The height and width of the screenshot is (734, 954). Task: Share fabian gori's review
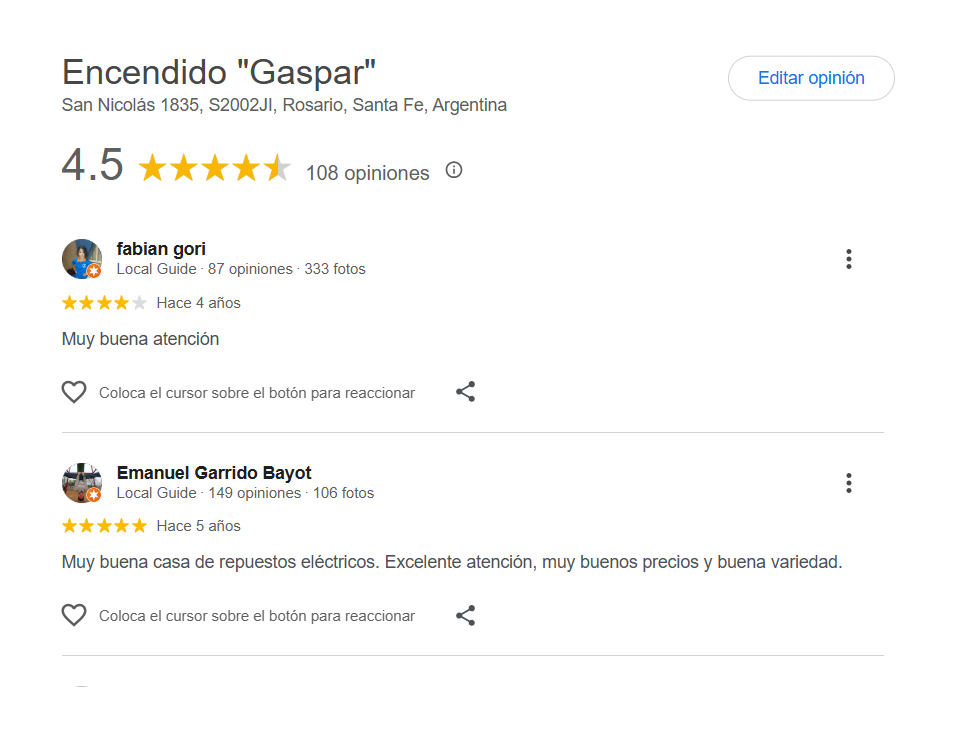pyautogui.click(x=465, y=392)
